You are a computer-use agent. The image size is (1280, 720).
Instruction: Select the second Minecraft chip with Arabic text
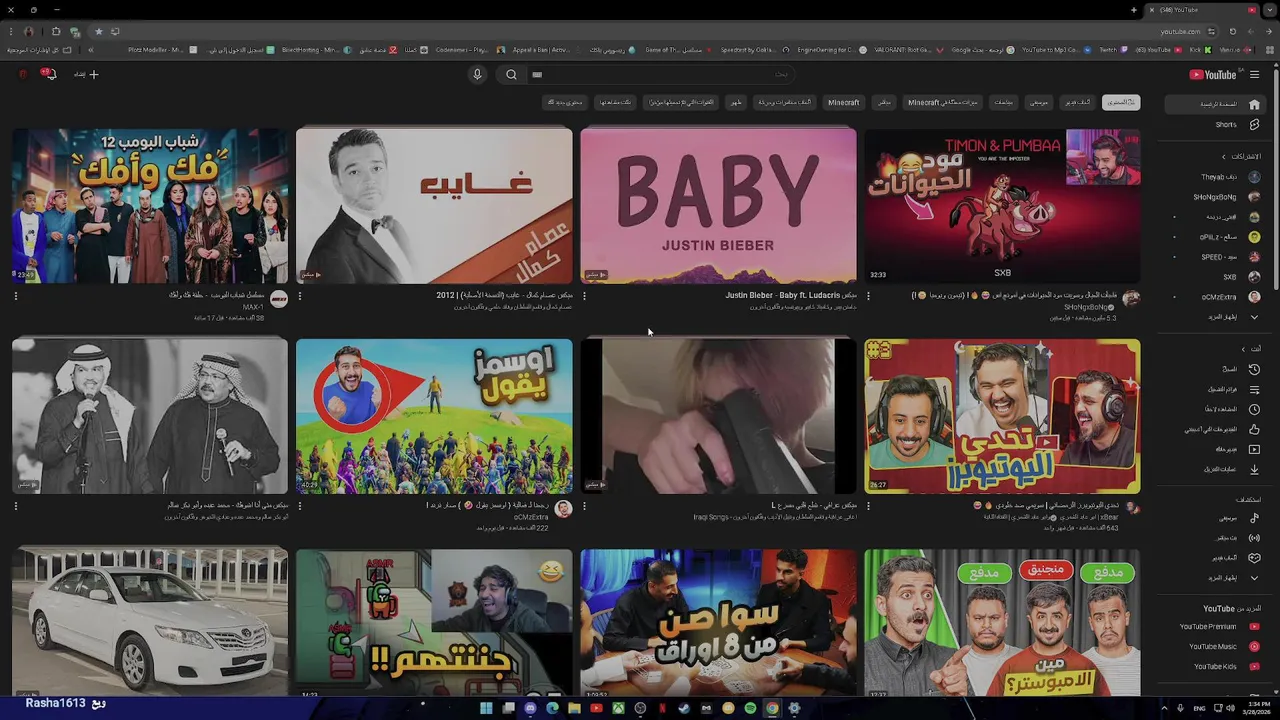942,102
